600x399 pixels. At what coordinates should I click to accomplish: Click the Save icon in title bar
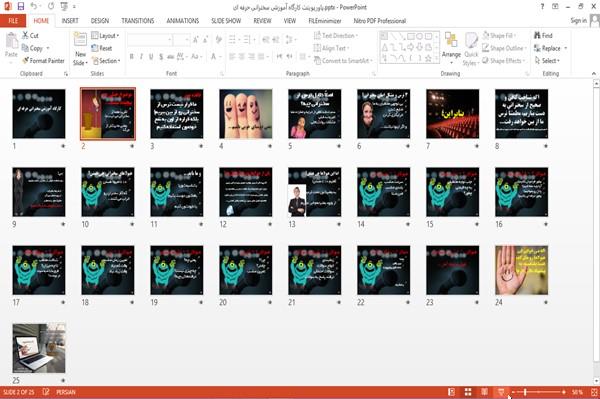(x=21, y=6)
